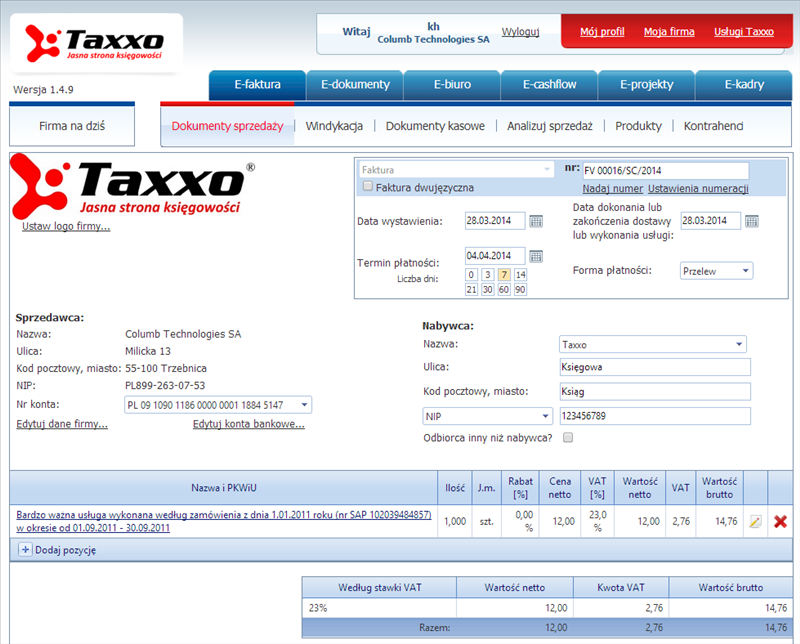Edit the invoice line item with pencil icon

click(756, 522)
